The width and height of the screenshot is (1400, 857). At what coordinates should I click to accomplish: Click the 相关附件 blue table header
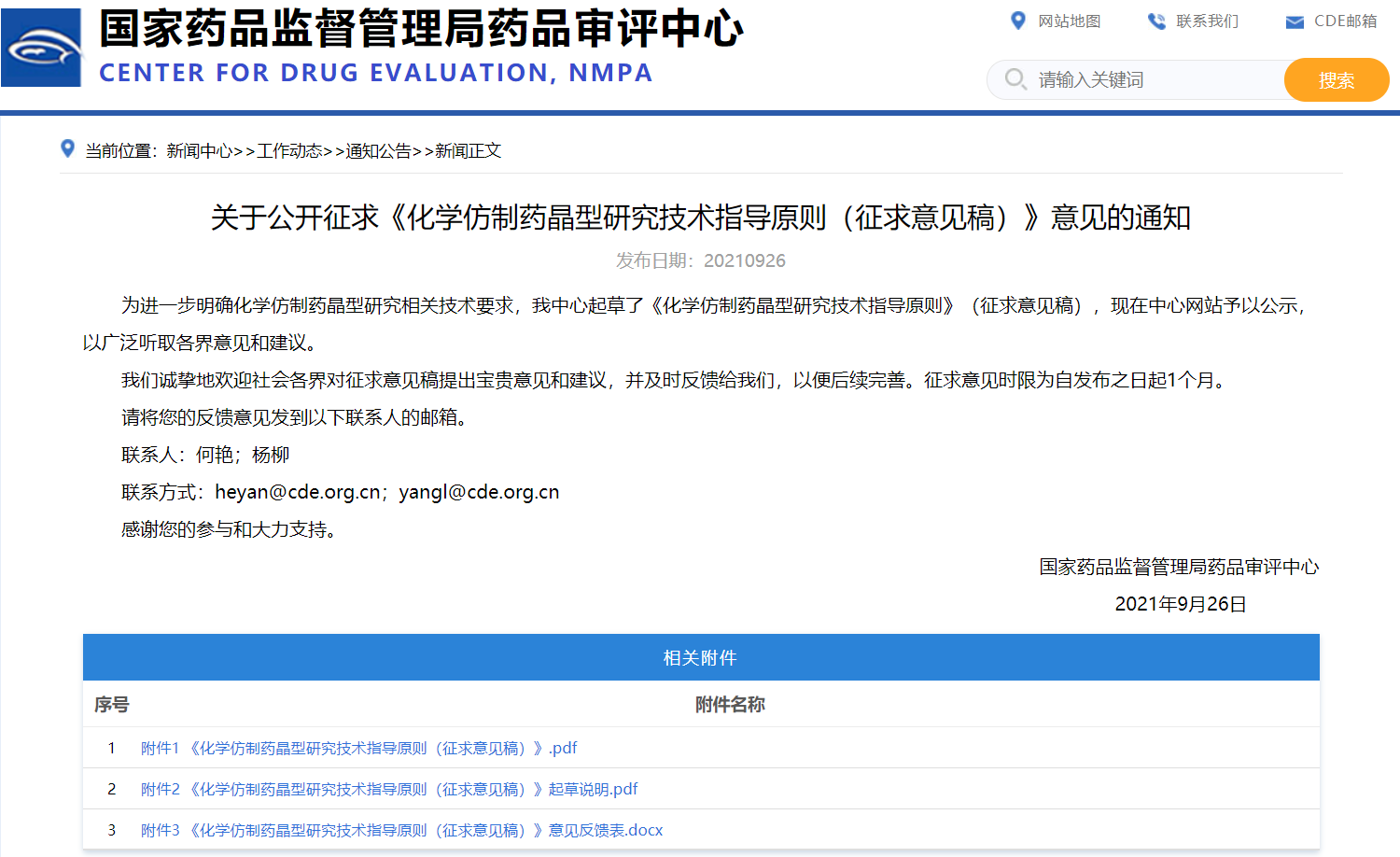(700, 658)
